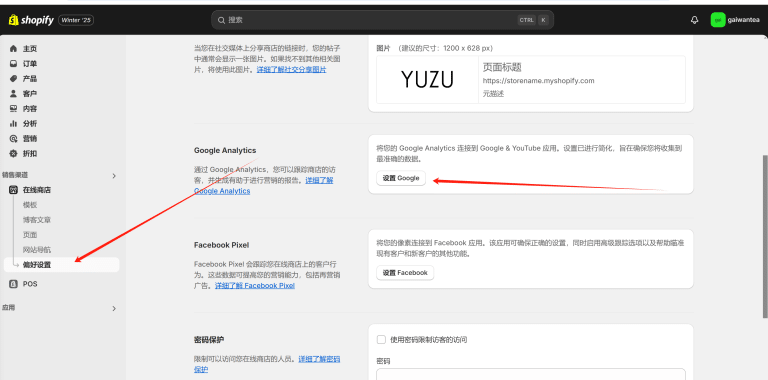Screen dimensions: 768x380
Task: Select 博客文章 under 在线商店
Action: pyautogui.click(x=37, y=220)
